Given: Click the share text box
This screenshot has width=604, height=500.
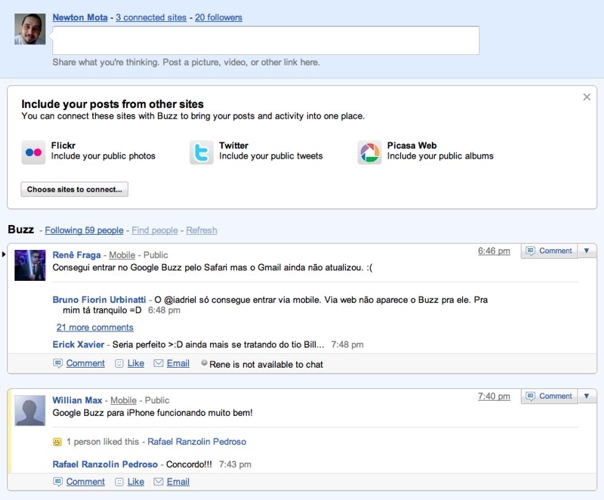Looking at the screenshot, I should tap(266, 40).
